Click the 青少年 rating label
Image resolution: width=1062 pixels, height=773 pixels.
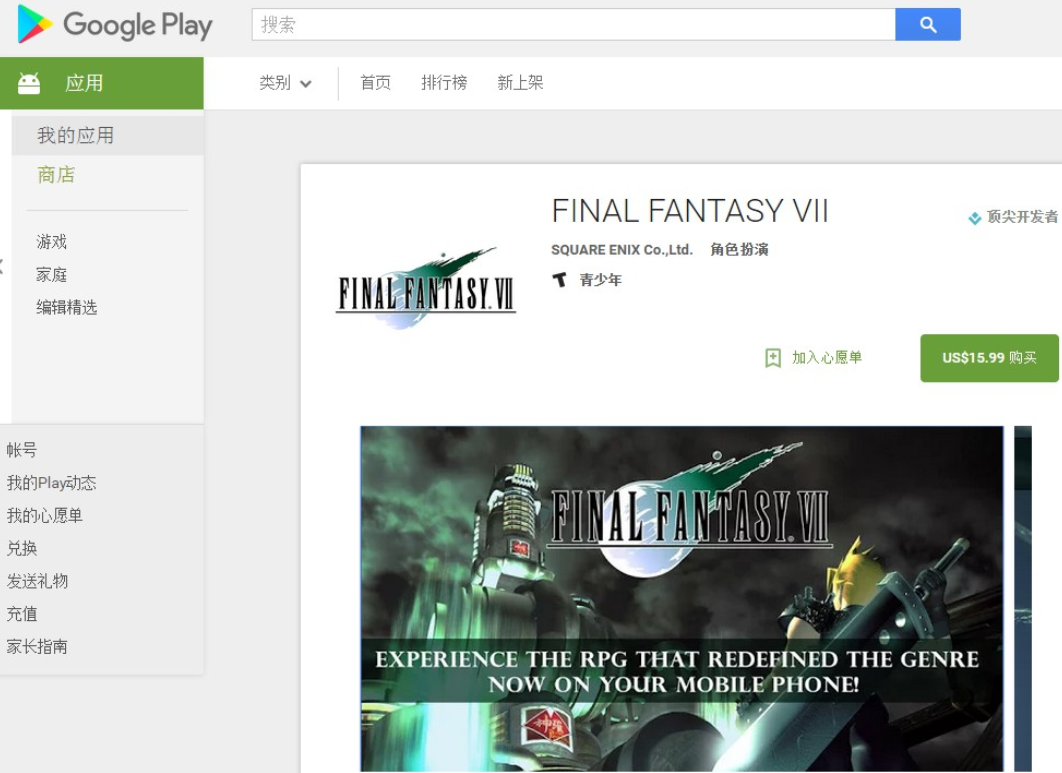[600, 280]
